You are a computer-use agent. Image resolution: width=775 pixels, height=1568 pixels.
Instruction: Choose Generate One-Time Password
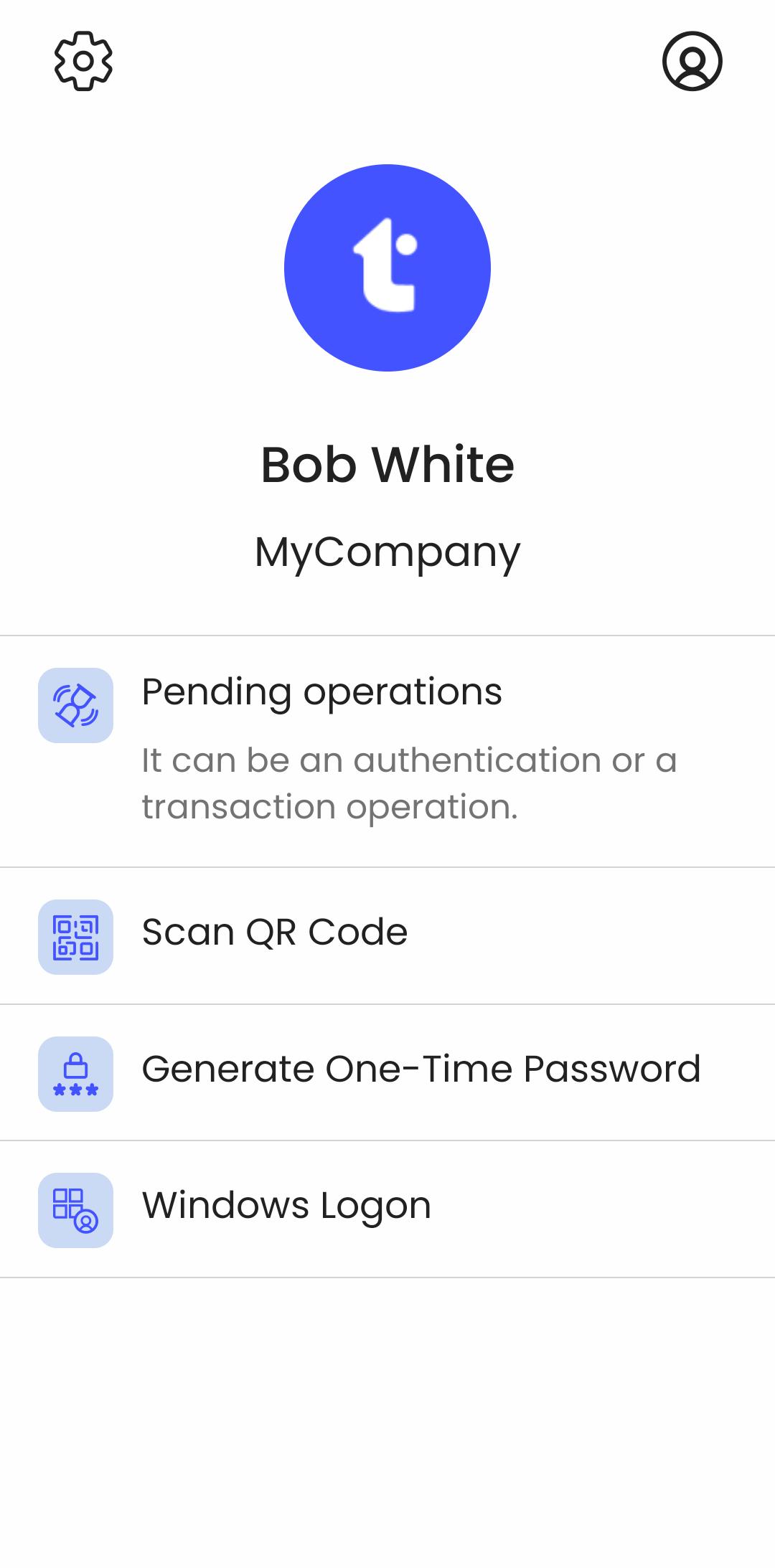coord(387,1073)
